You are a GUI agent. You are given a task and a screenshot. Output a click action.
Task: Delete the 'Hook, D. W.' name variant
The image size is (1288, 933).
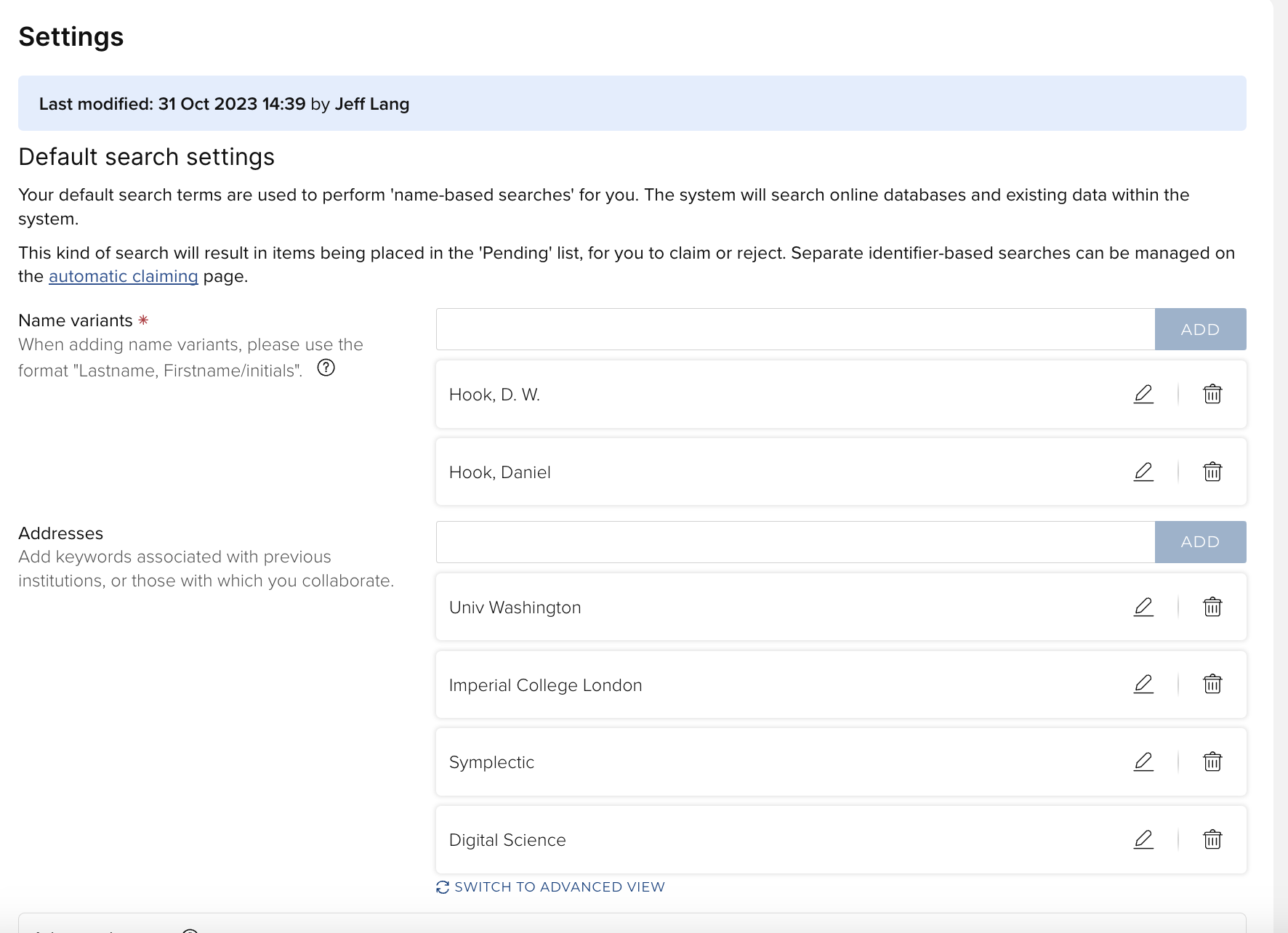pos(1212,394)
